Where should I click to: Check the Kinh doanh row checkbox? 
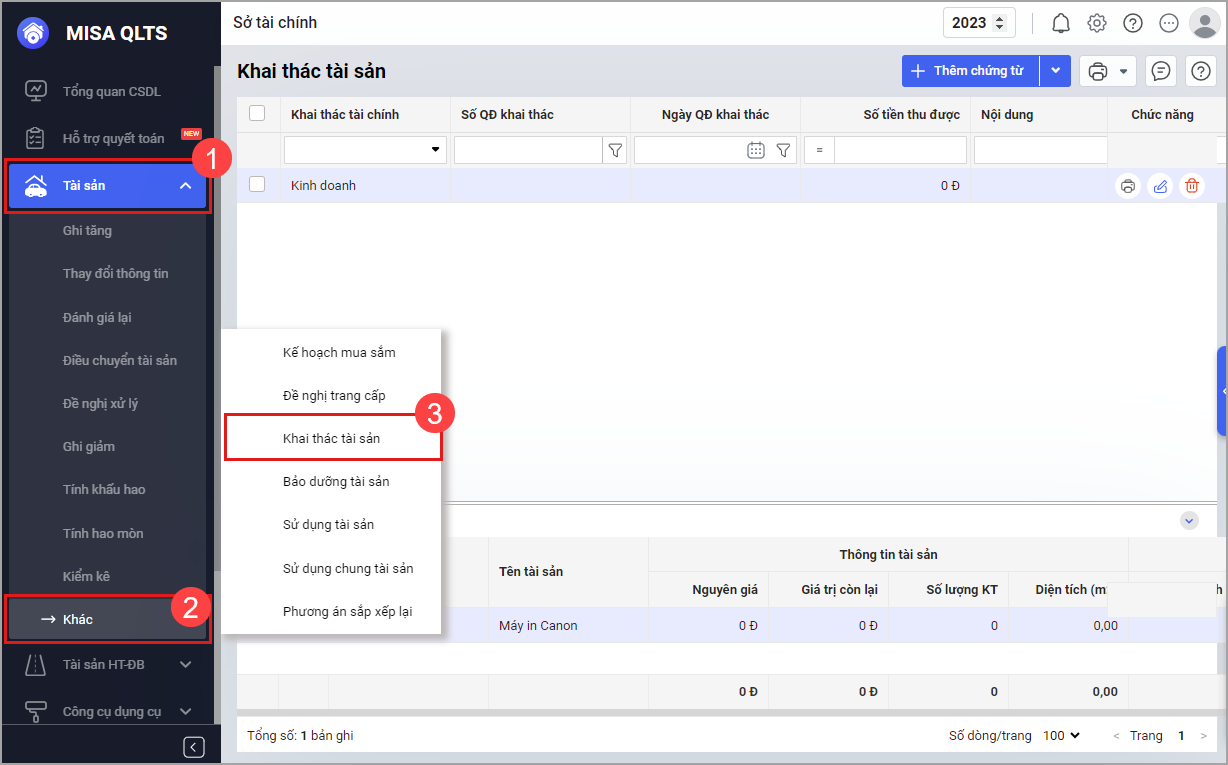tap(257, 185)
